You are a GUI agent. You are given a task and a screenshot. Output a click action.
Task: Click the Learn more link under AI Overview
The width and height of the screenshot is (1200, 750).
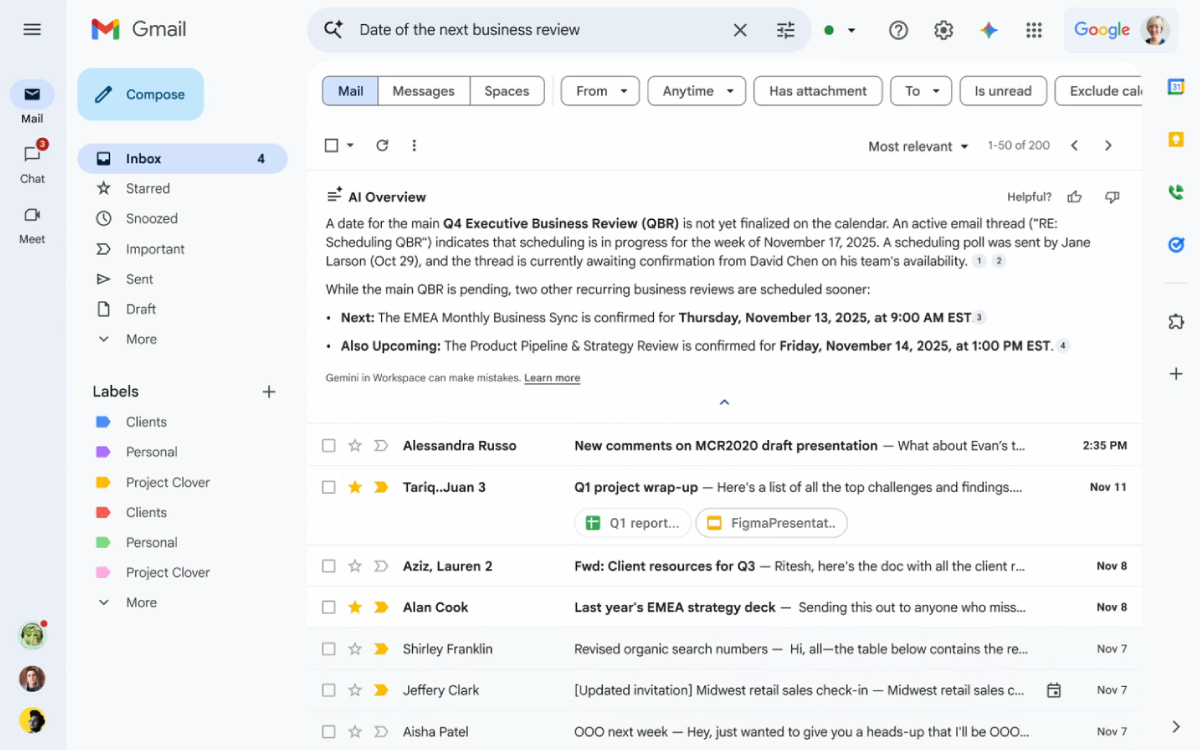[x=551, y=378]
